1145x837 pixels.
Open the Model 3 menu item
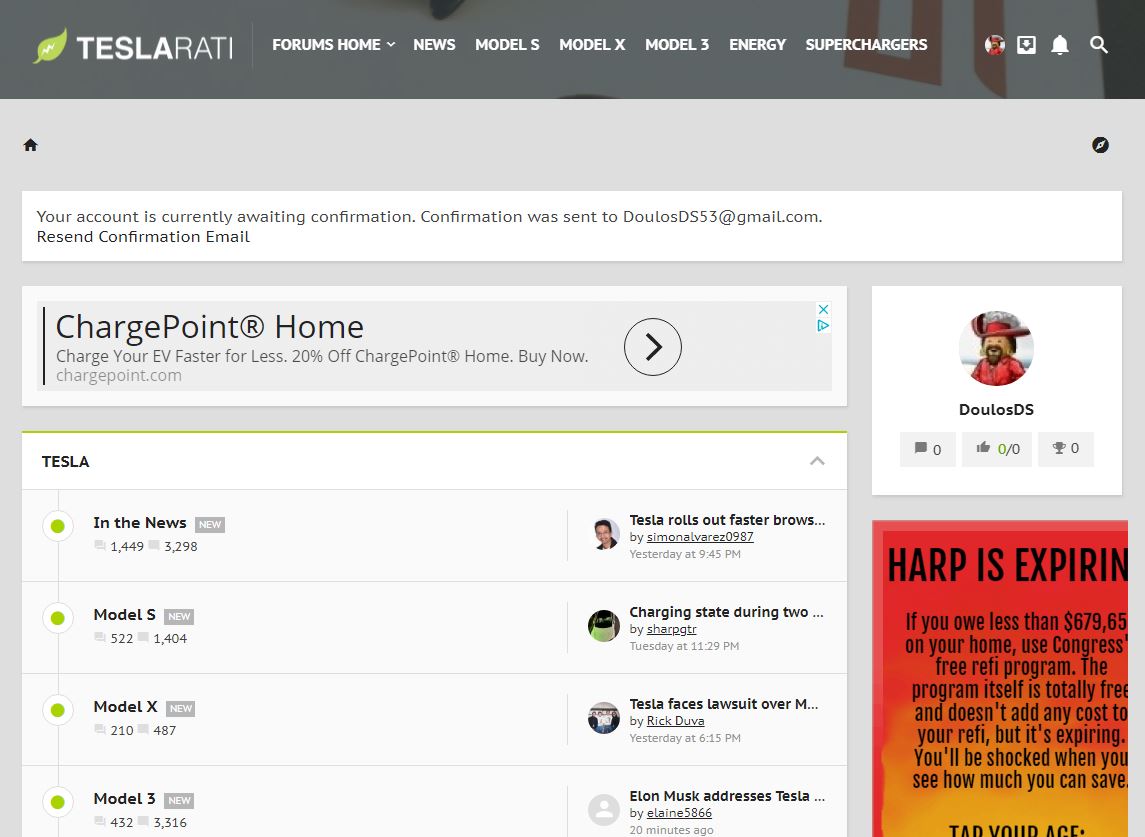click(677, 45)
